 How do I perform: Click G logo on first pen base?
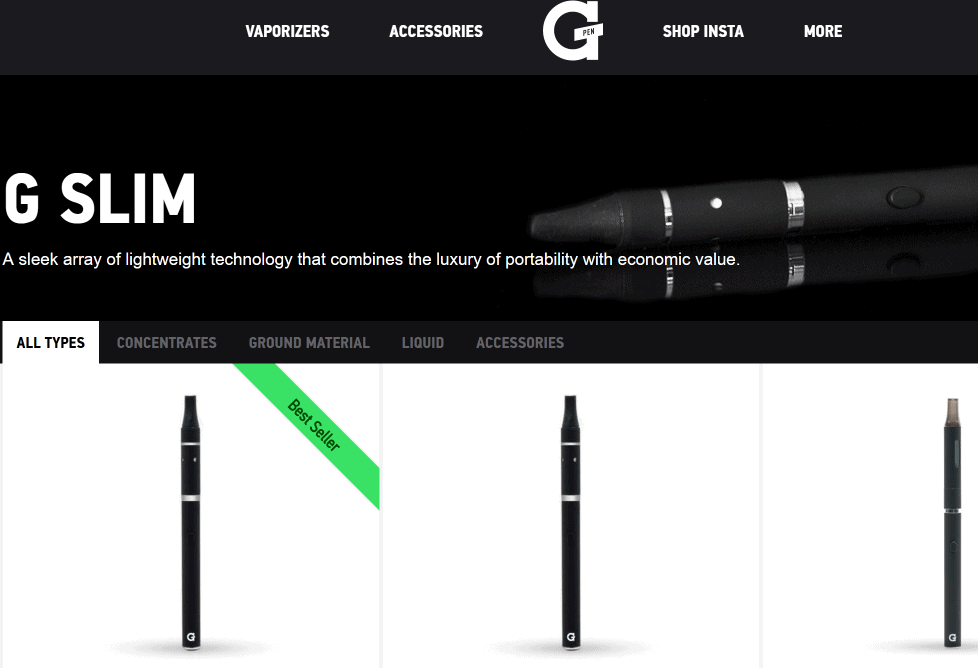[191, 637]
